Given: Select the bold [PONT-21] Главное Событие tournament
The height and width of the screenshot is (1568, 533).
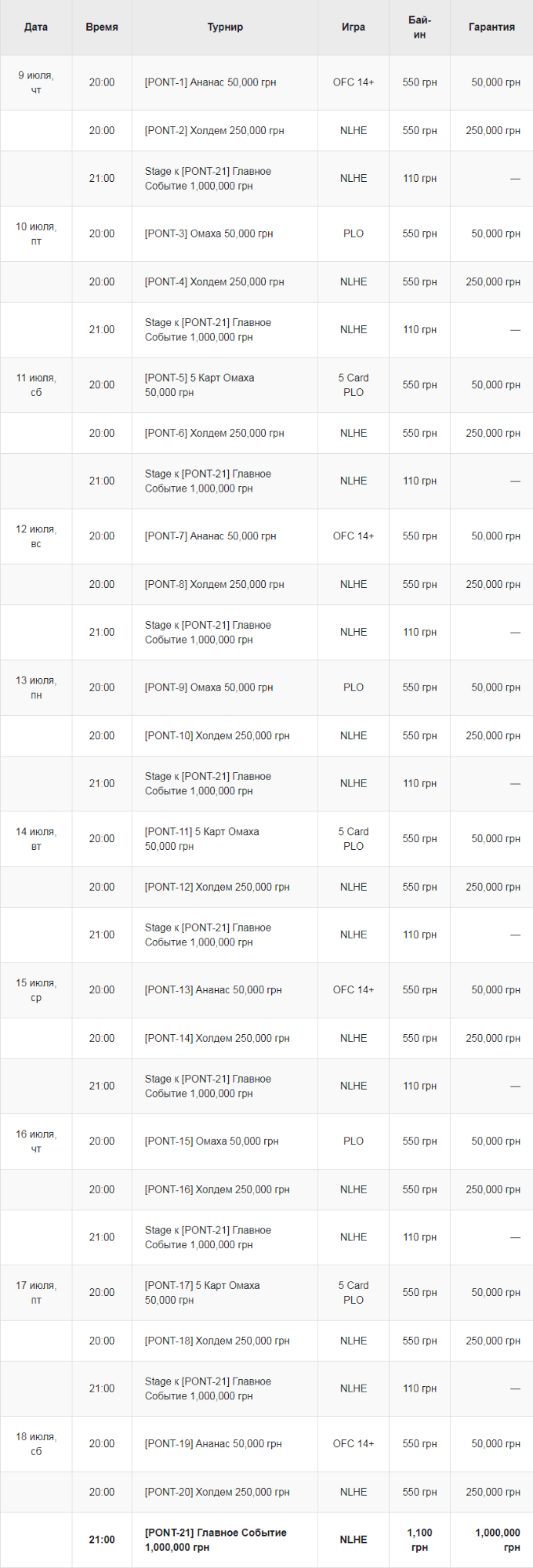Looking at the screenshot, I should [x=216, y=1540].
